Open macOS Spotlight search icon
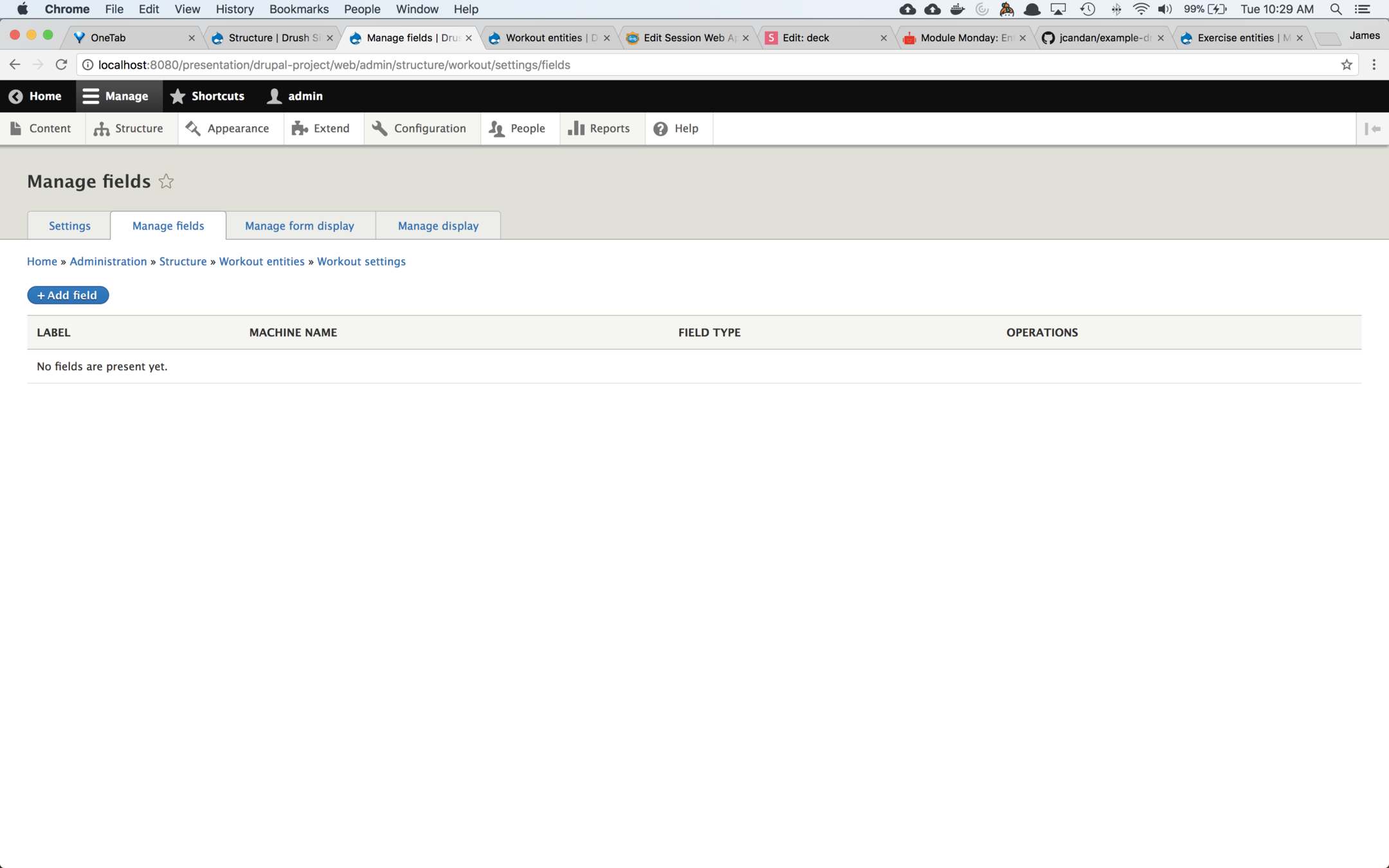The width and height of the screenshot is (1389, 868). pos(1336,9)
